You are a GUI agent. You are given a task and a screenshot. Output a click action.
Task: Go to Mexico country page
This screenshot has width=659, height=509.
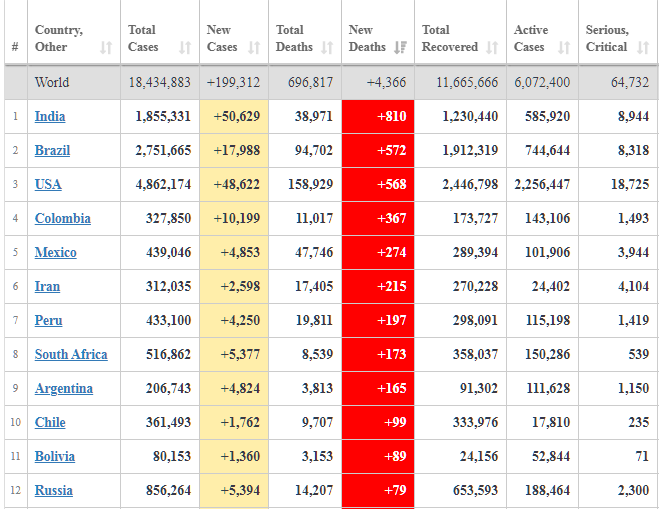(55, 253)
